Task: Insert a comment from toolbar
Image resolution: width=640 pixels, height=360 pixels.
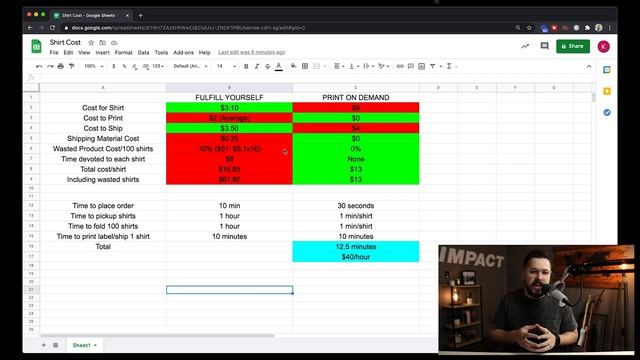Action: point(411,66)
